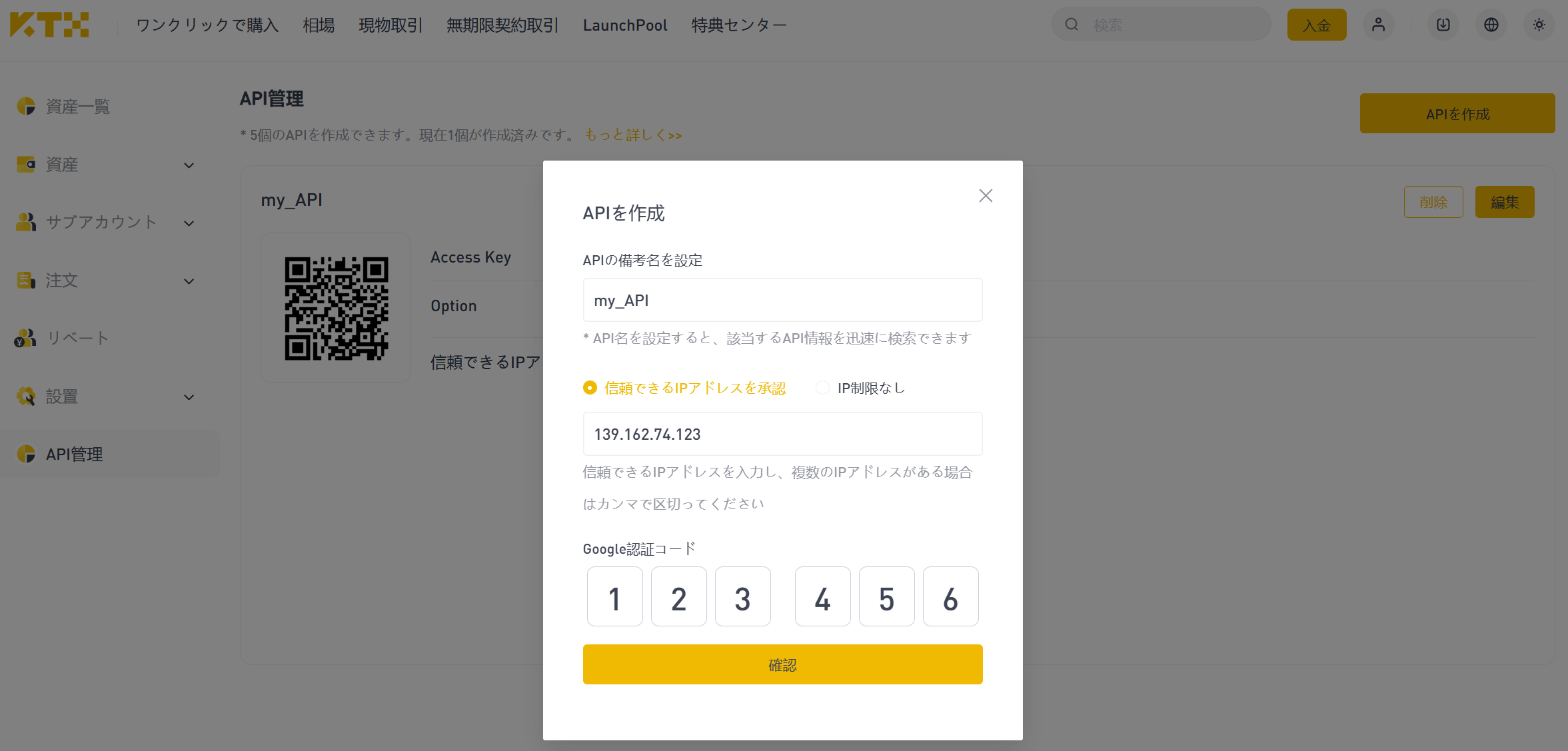This screenshot has height=751, width=1568.
Task: Open ワンクリックで購入 in top menu
Action: (207, 25)
